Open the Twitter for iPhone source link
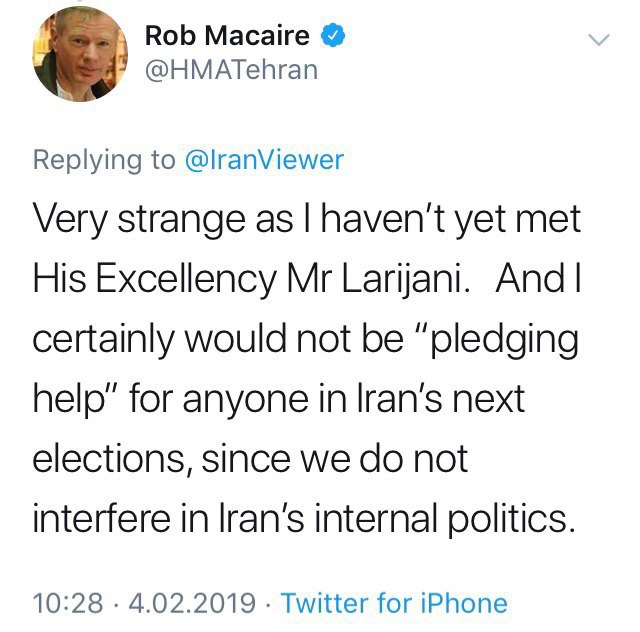The height and width of the screenshot is (632, 640). point(394,604)
